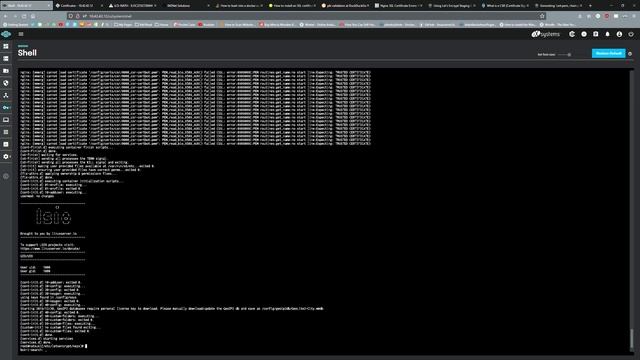
Task: Click the Restore Default button
Action: point(608,53)
